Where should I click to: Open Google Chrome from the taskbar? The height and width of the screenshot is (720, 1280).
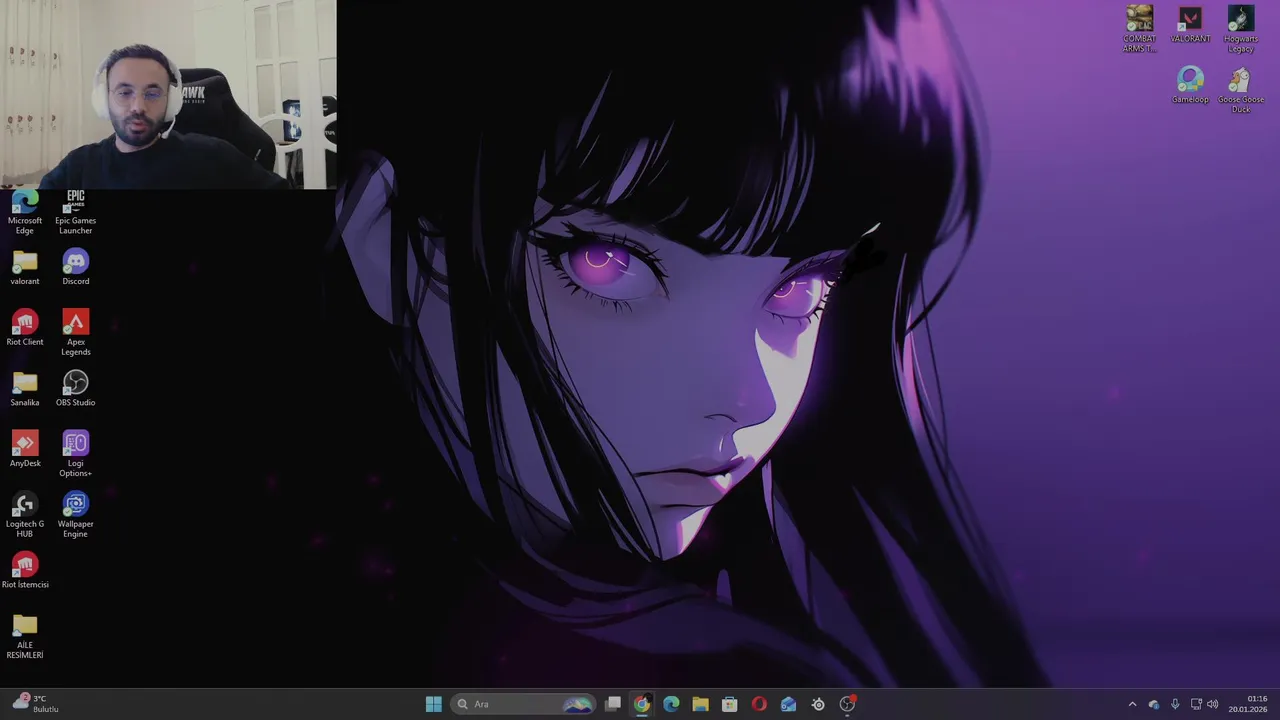pos(642,704)
